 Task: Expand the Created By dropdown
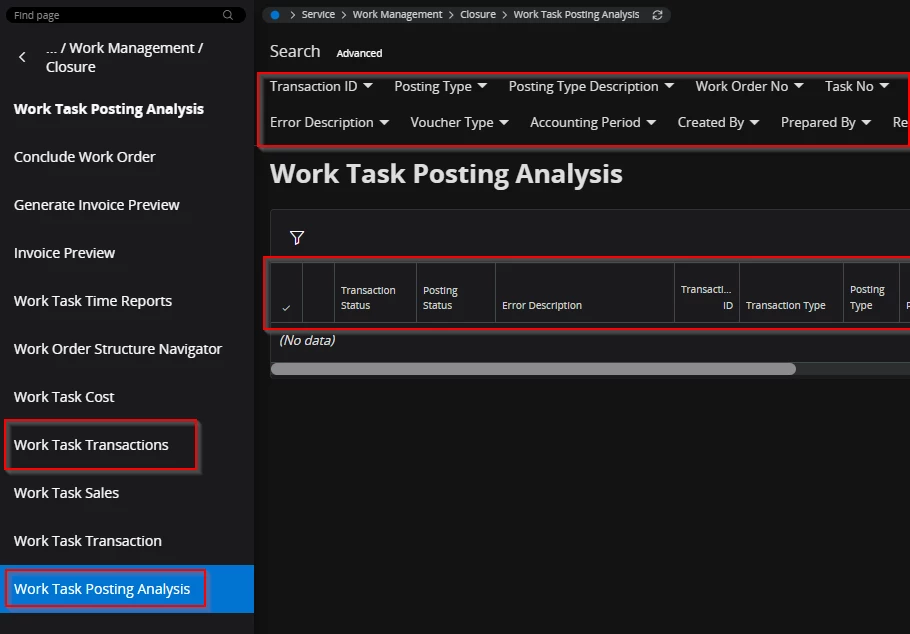click(x=718, y=123)
